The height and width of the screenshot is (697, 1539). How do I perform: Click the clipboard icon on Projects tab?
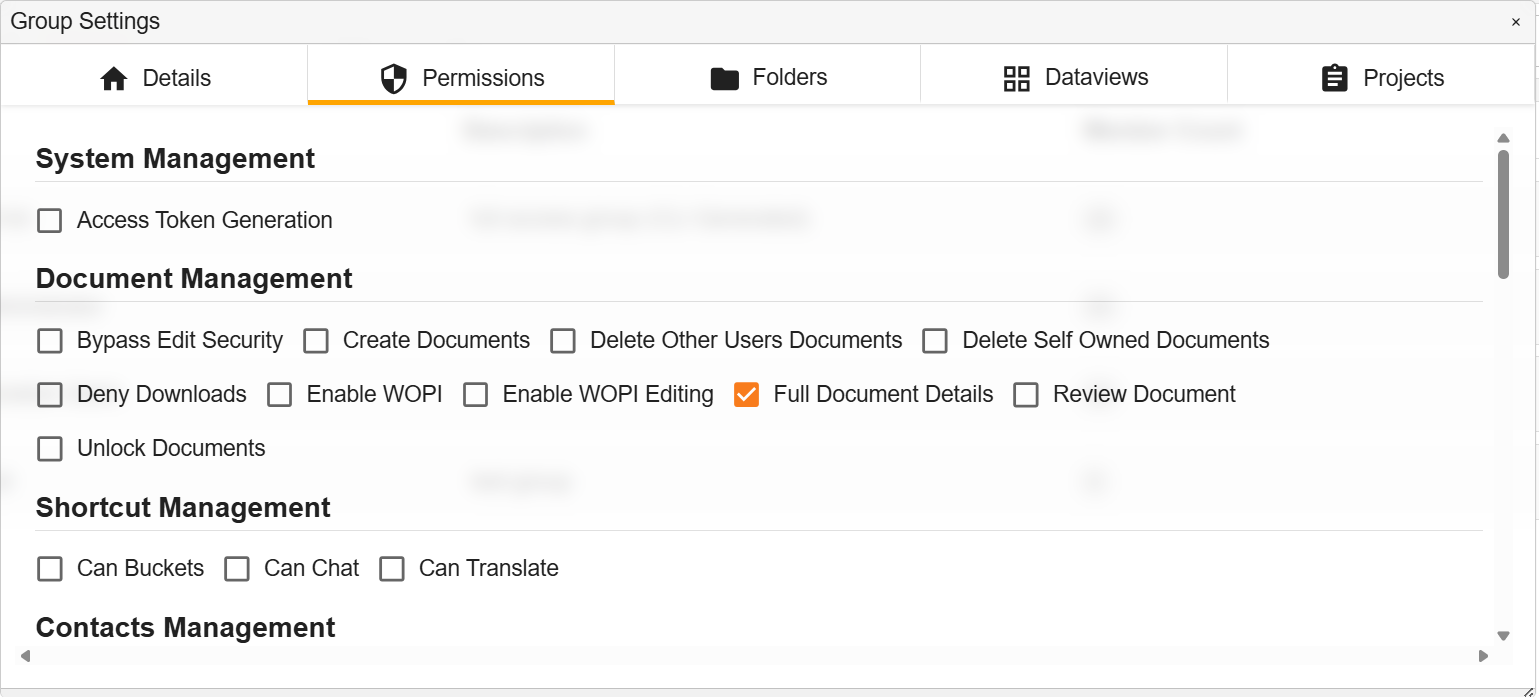coord(1335,77)
